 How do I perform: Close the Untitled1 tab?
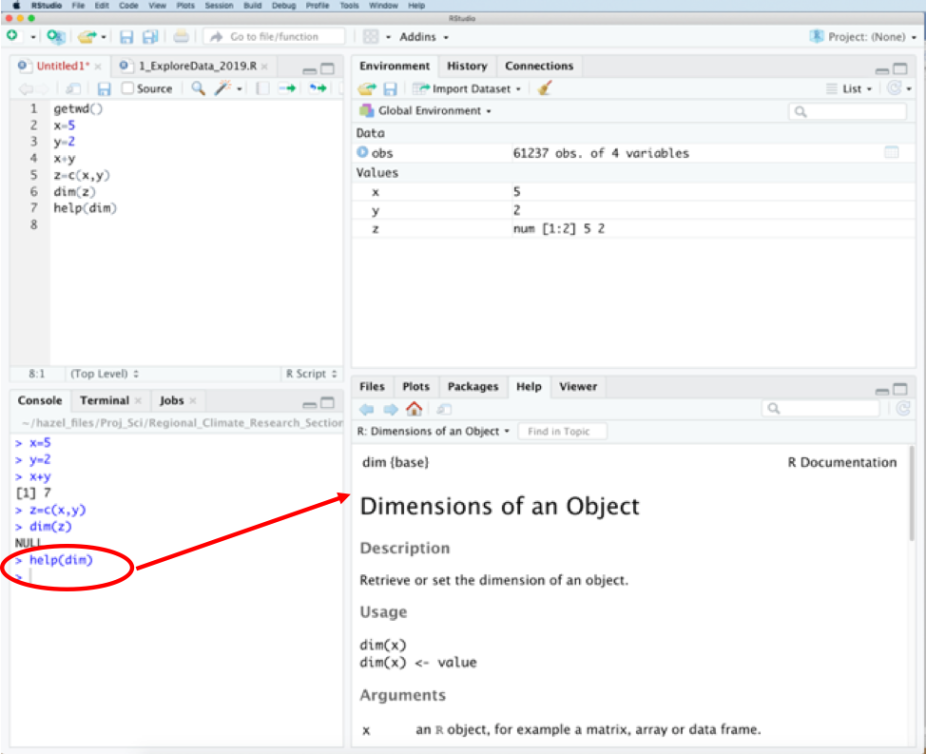pos(98,66)
